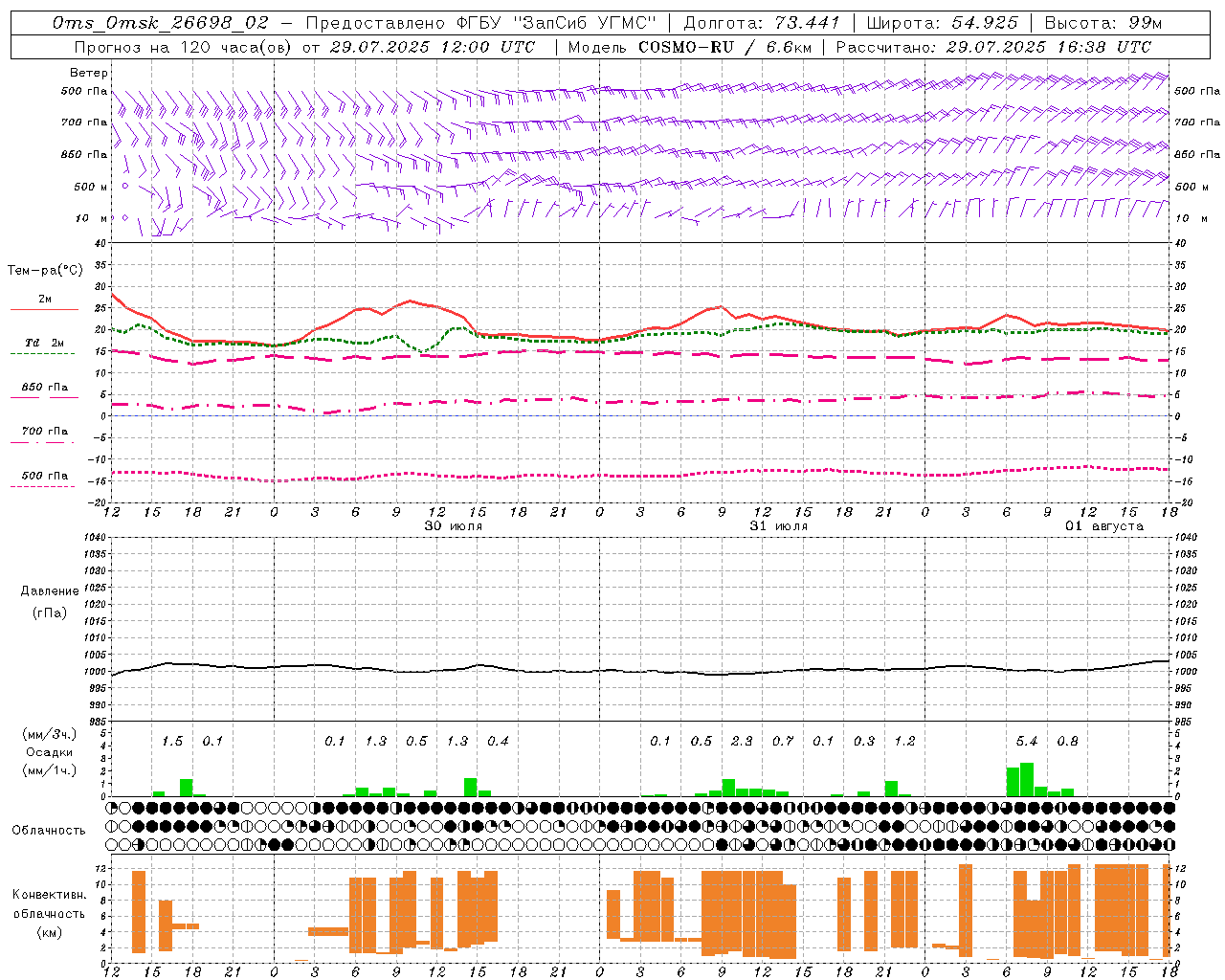This screenshot has height=980, width=1225.
Task: Click the 0.4 precipitation total
Action: coord(498,741)
